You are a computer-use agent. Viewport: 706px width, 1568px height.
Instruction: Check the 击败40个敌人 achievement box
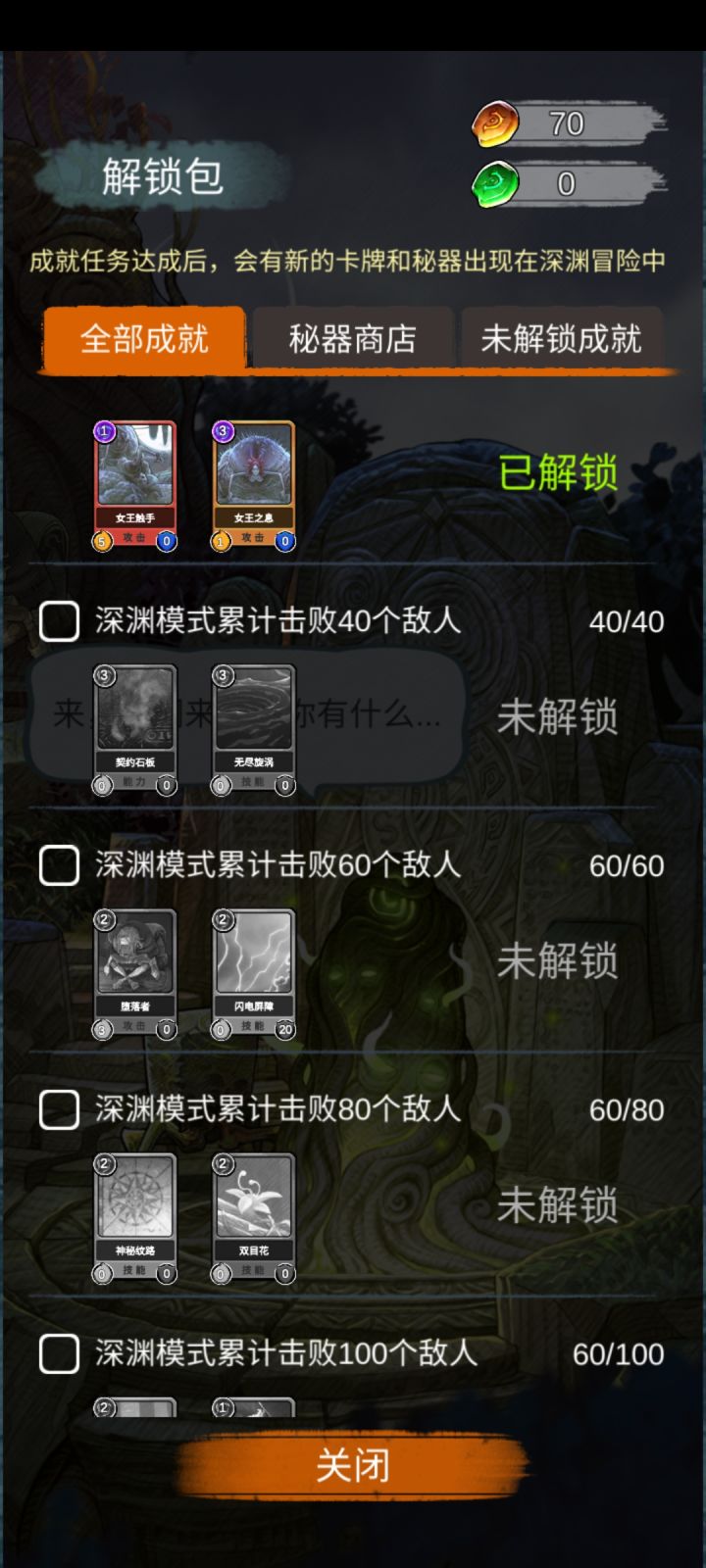pos(59,621)
